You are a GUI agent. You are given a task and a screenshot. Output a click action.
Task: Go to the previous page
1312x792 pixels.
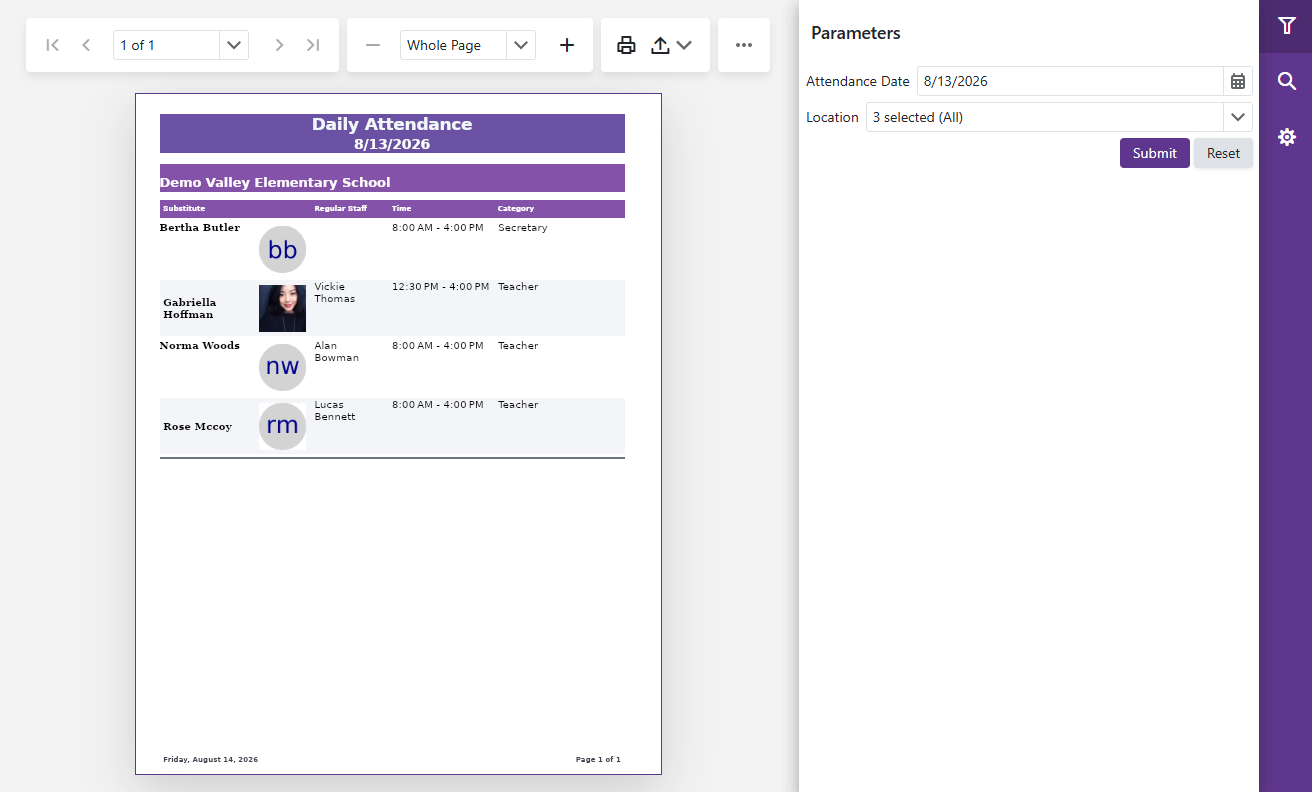click(x=86, y=45)
